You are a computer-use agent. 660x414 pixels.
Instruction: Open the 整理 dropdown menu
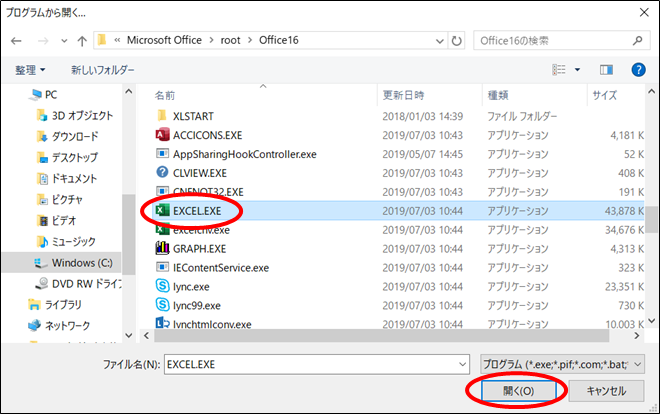click(30, 70)
